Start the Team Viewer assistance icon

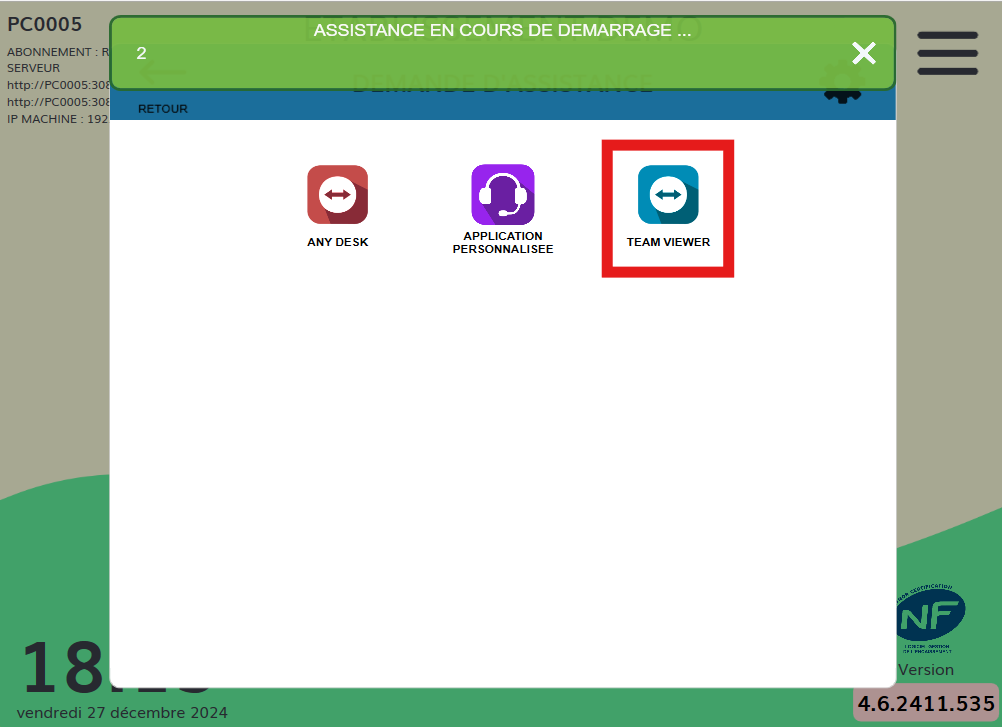(668, 194)
